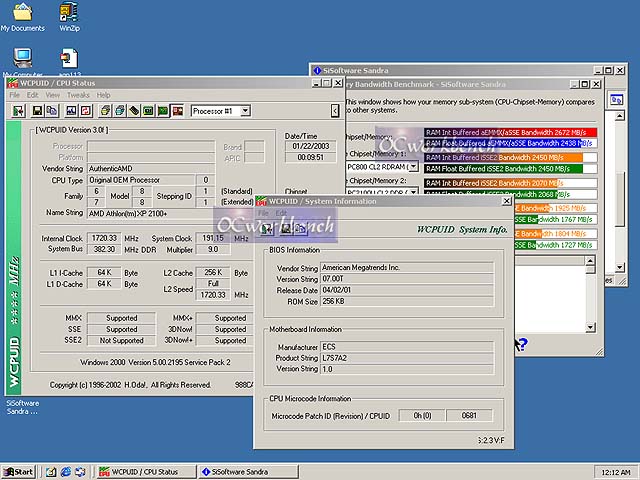The width and height of the screenshot is (640, 480).
Task: Open the blue clock graph monitor icon
Action: click(x=71, y=111)
